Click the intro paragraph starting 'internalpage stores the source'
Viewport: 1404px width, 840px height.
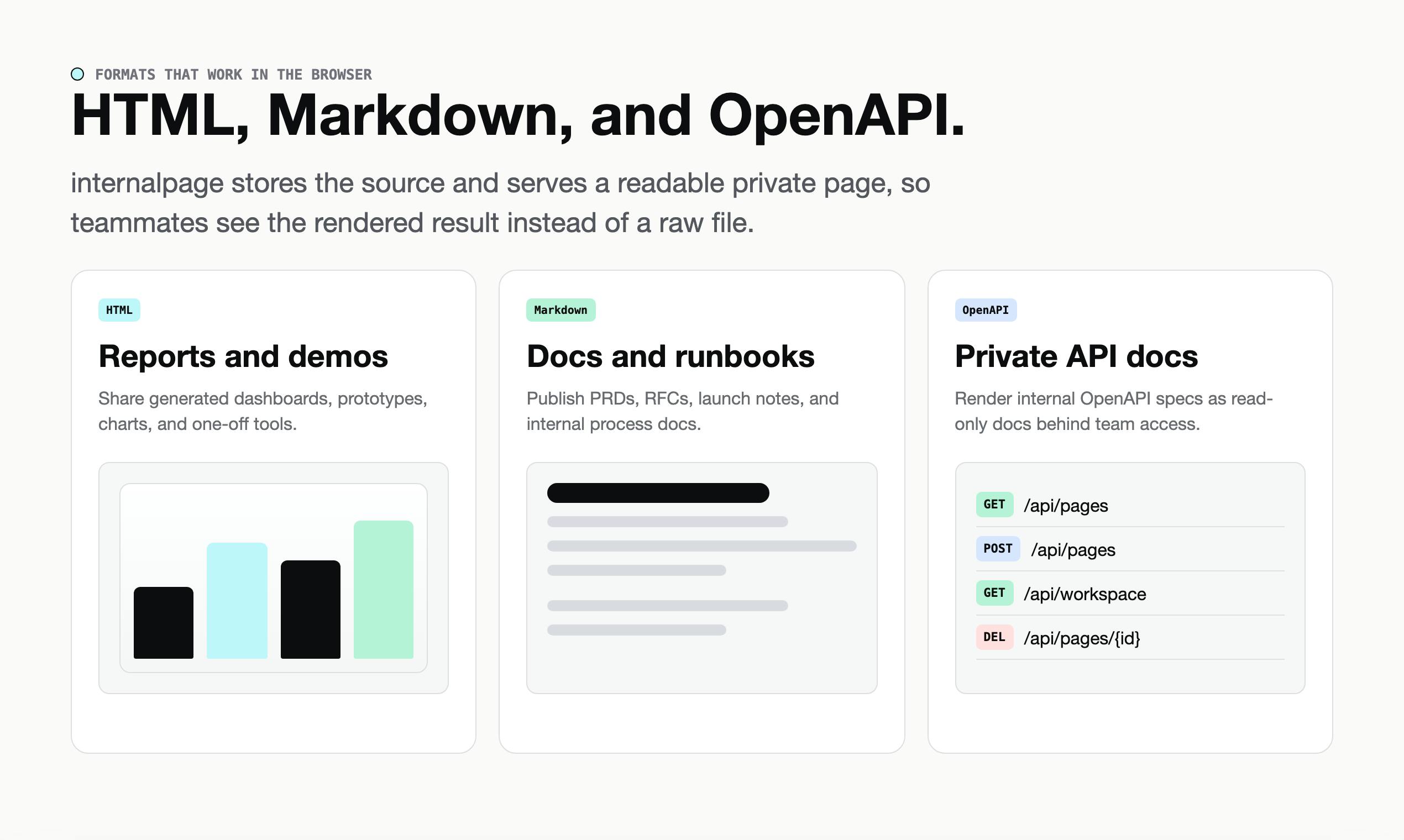pos(500,203)
